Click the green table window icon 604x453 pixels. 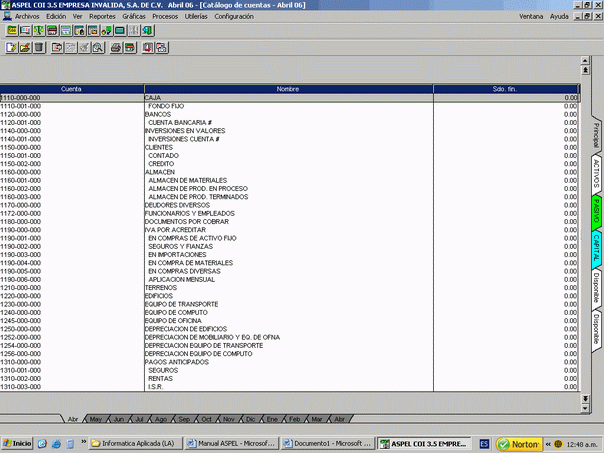click(66, 30)
